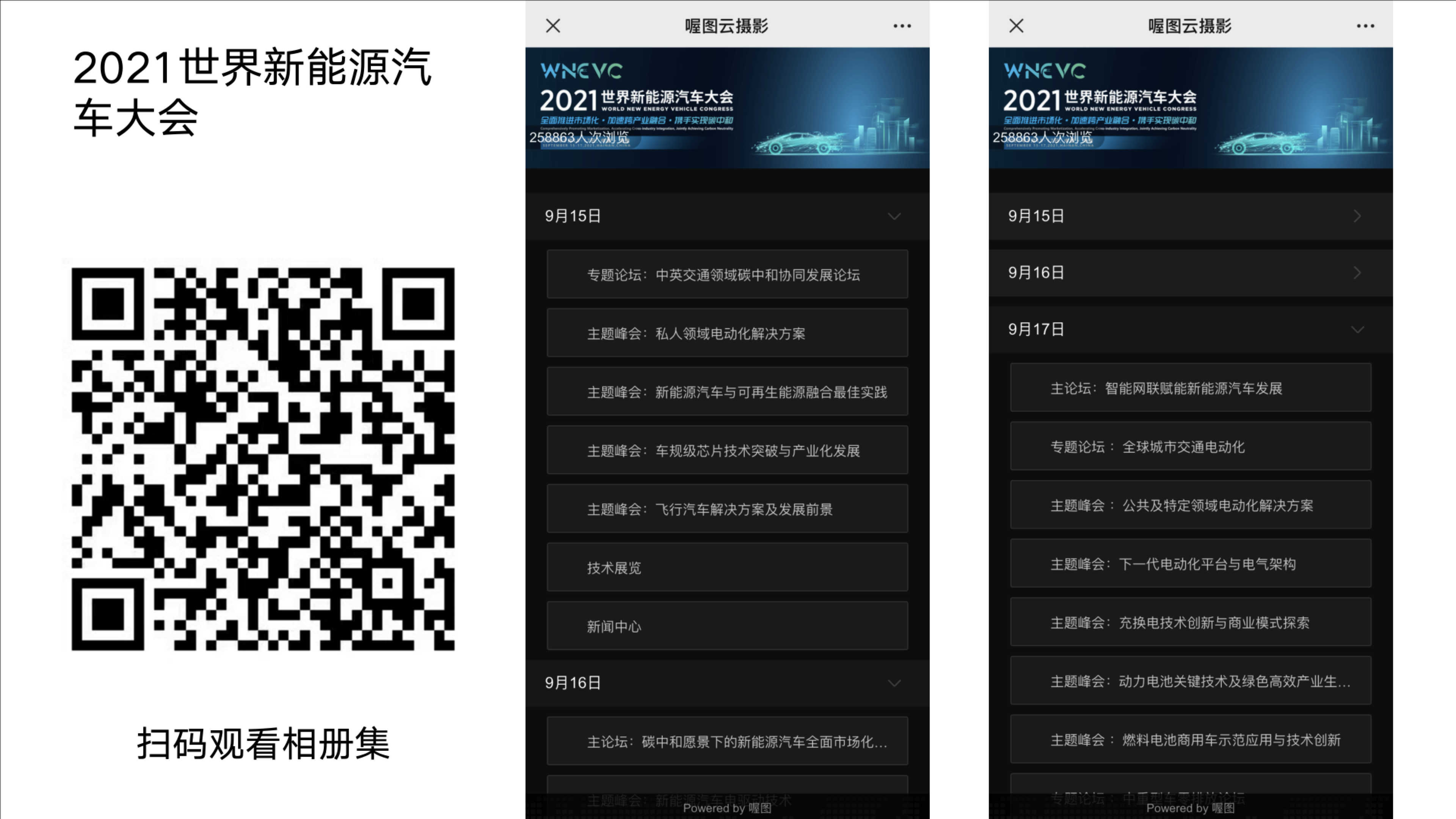Close the right phone's 喔图云摄影 page
This screenshot has width=1456, height=819.
click(1016, 25)
